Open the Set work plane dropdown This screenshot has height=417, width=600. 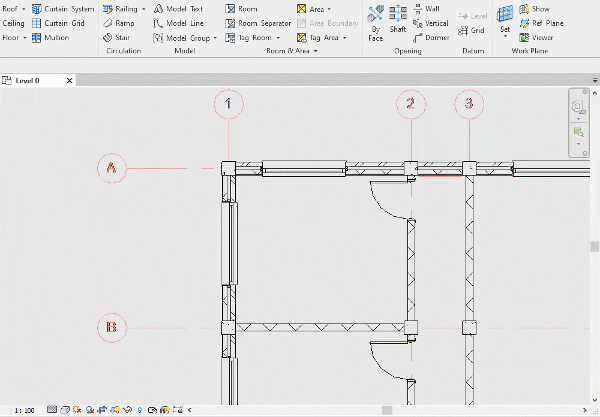point(505,36)
